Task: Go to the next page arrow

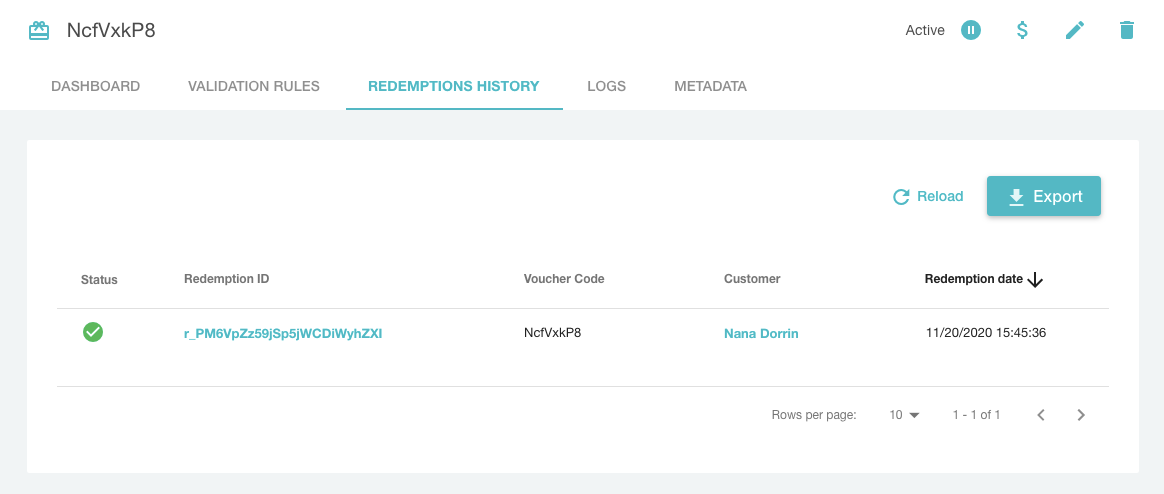Action: (1080, 415)
